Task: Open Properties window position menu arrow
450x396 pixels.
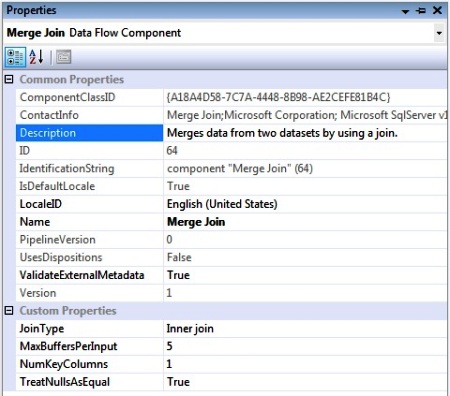Action: (x=405, y=12)
